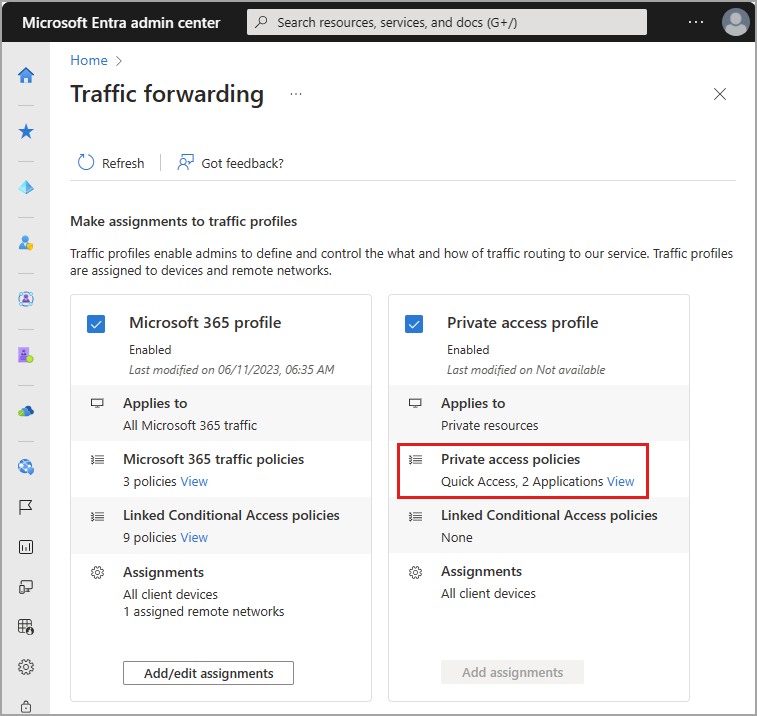Open the purple ID card icon in sidebar

pyautogui.click(x=26, y=355)
